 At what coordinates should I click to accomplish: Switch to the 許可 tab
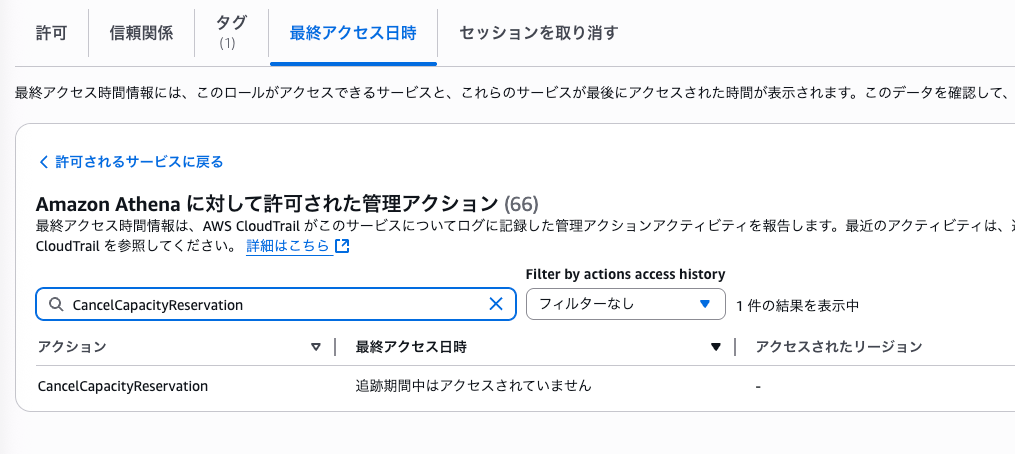[51, 33]
